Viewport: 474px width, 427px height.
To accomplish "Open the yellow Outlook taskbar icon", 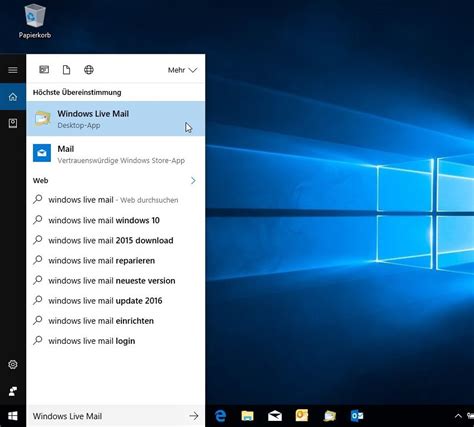I will (302, 416).
